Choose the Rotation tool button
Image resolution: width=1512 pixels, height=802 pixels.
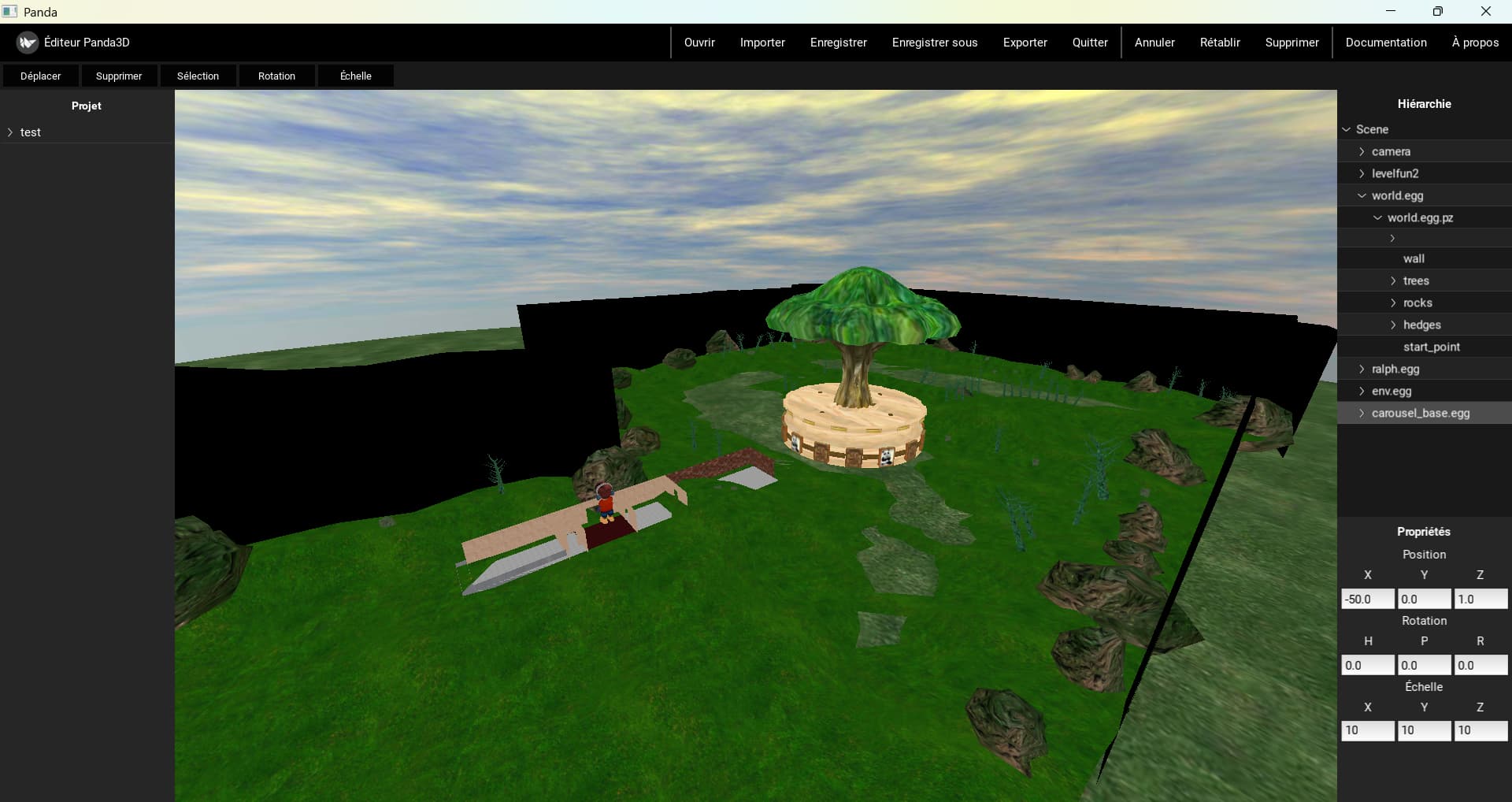(276, 76)
